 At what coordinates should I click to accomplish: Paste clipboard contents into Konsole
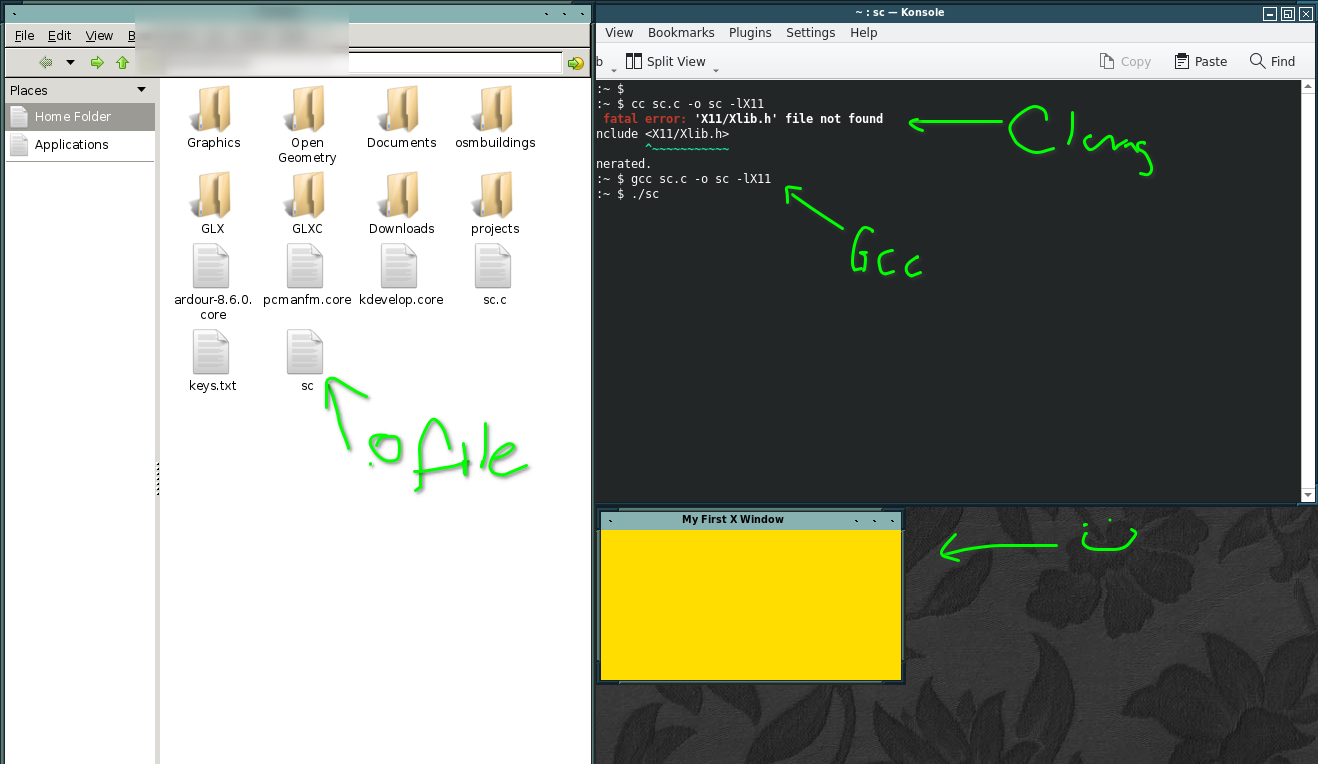(1200, 61)
